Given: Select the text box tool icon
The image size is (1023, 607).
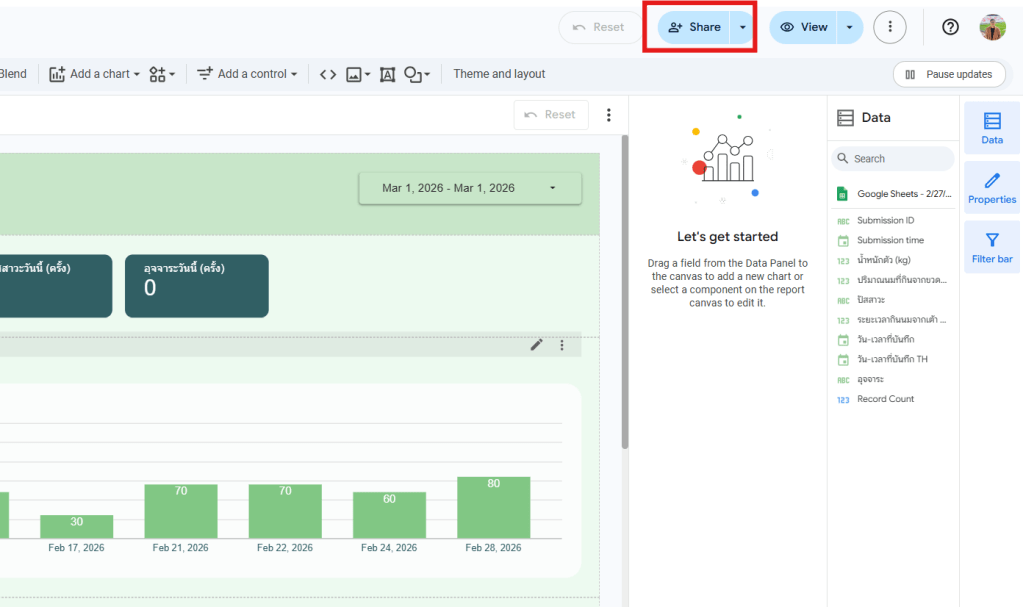Looking at the screenshot, I should pos(387,74).
